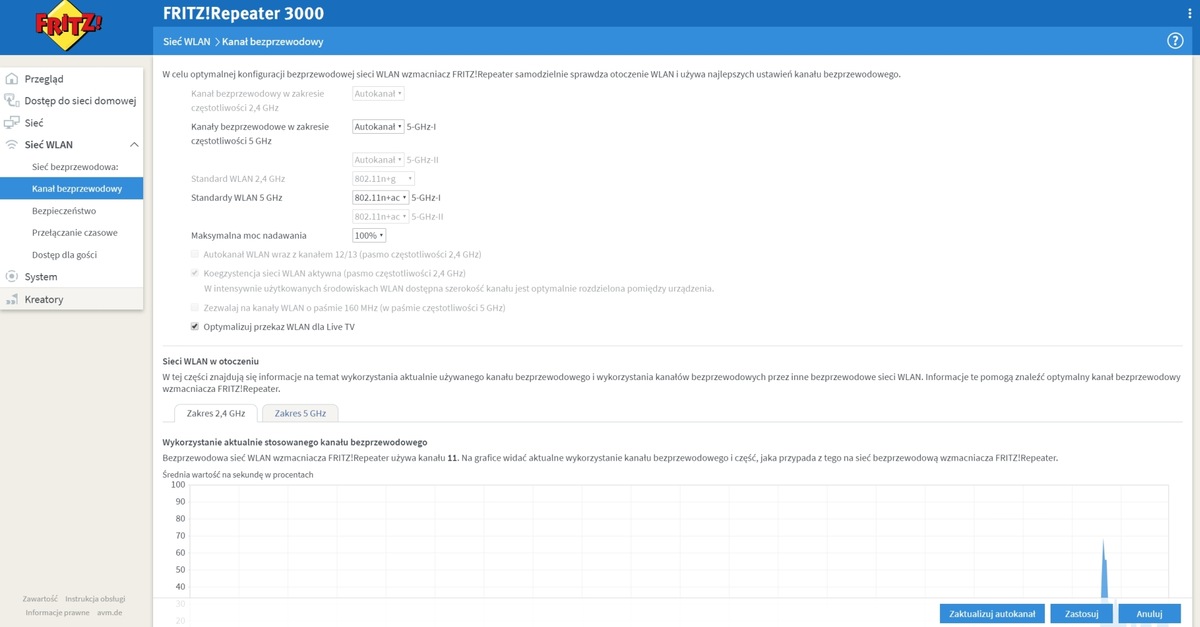
Task: Click the channel usage spike in graph
Action: [x=1104, y=570]
